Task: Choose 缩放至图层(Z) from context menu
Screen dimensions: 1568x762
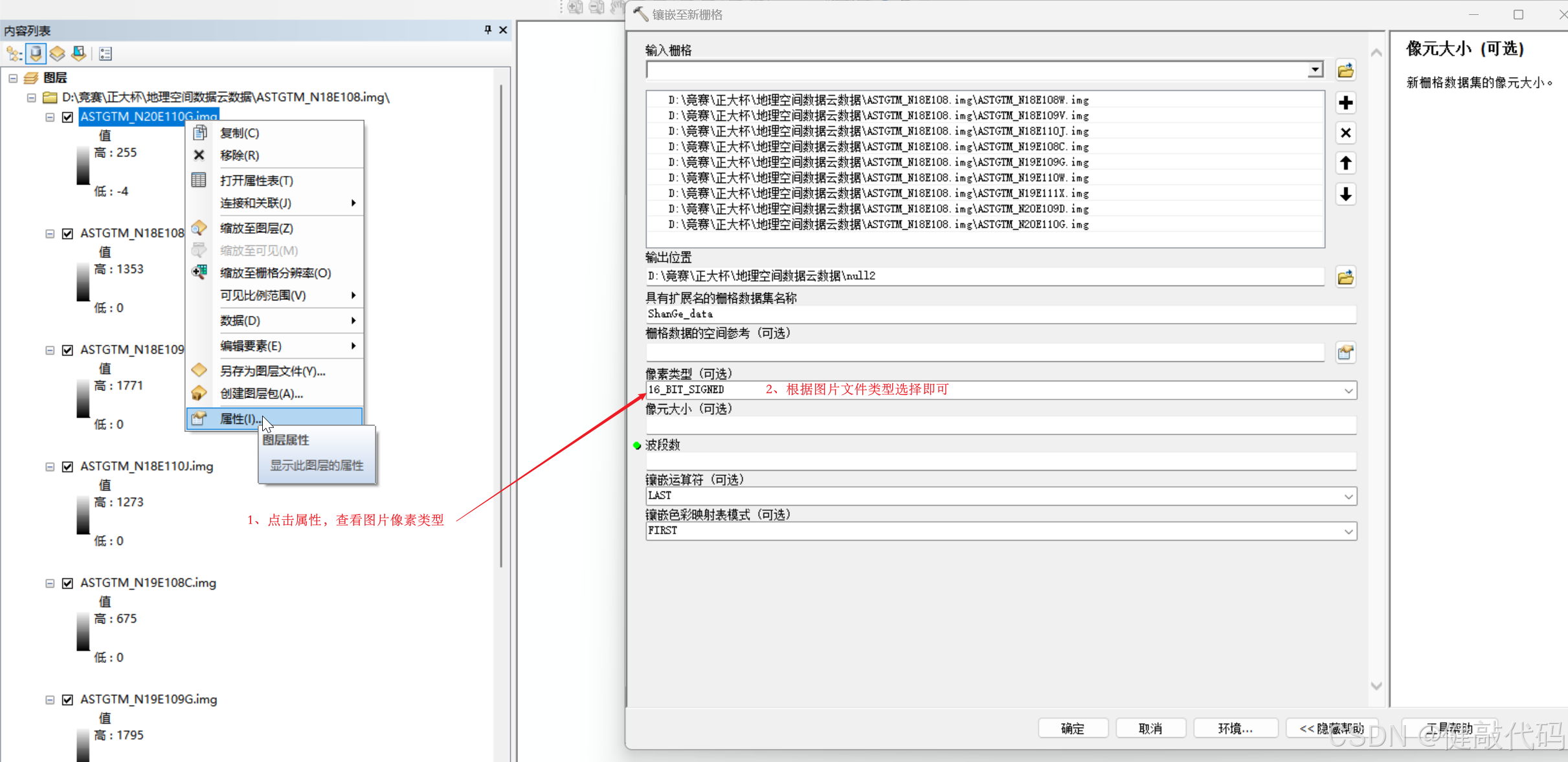Action: click(x=256, y=228)
